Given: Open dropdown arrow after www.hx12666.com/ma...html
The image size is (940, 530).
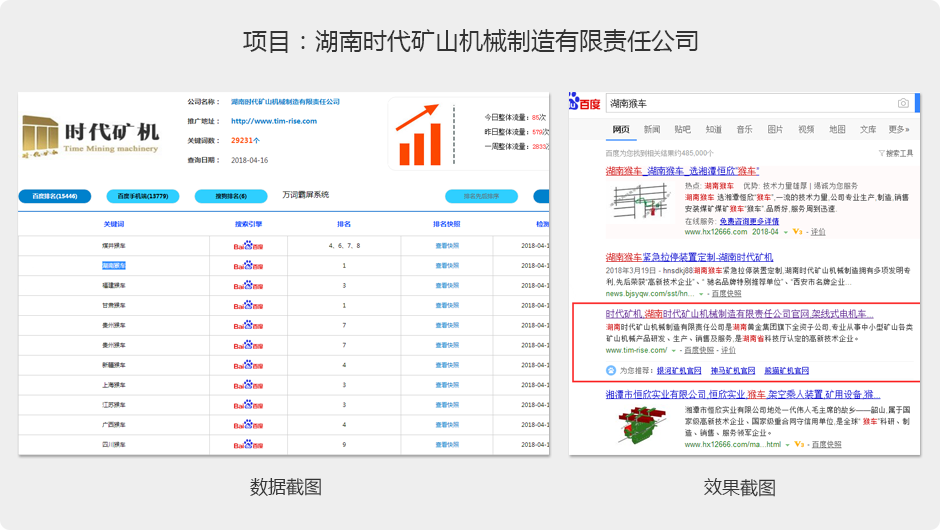Looking at the screenshot, I should tap(787, 445).
